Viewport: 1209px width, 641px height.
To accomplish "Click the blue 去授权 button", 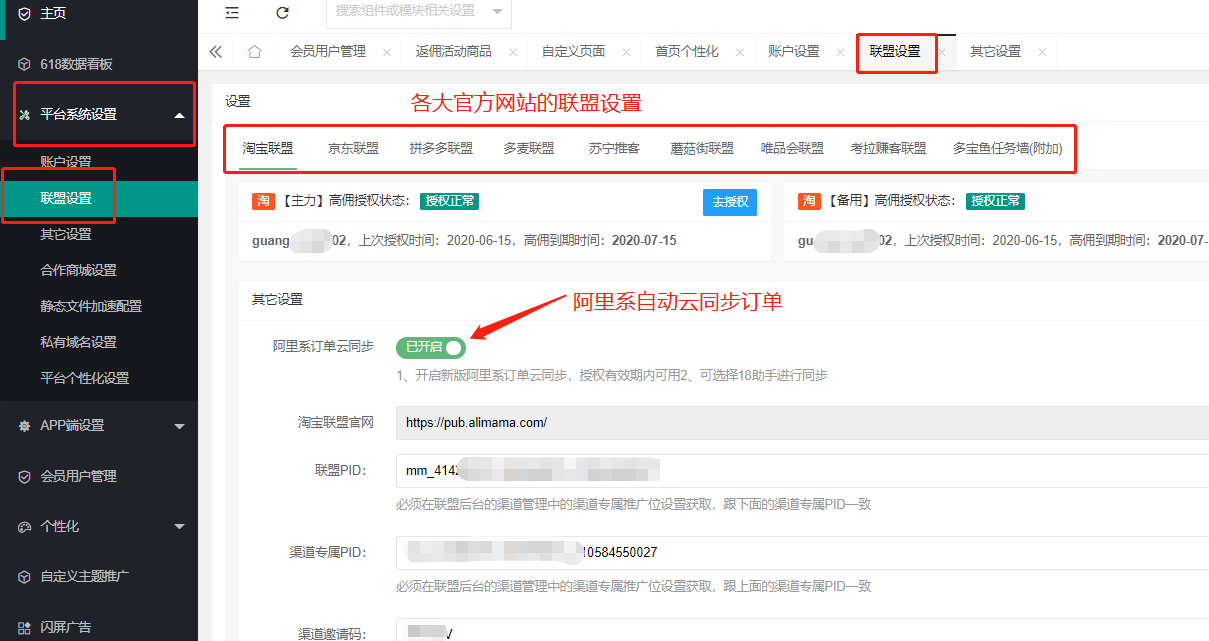I will pos(730,201).
